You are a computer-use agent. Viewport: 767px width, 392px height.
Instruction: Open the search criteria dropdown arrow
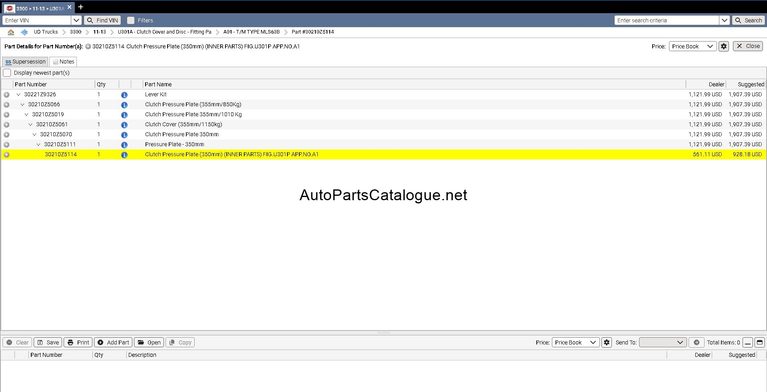[724, 21]
